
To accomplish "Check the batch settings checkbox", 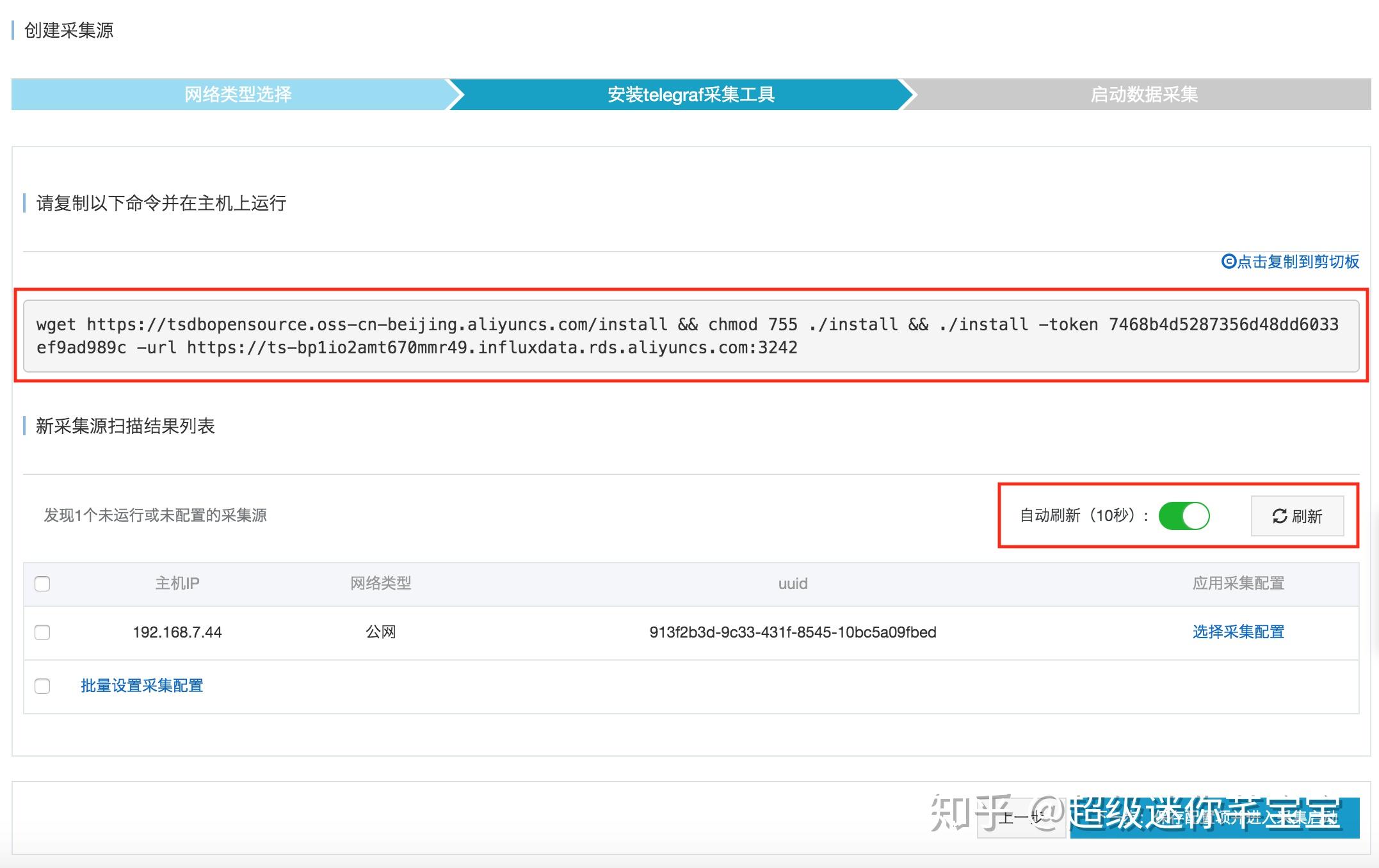I will point(42,686).
